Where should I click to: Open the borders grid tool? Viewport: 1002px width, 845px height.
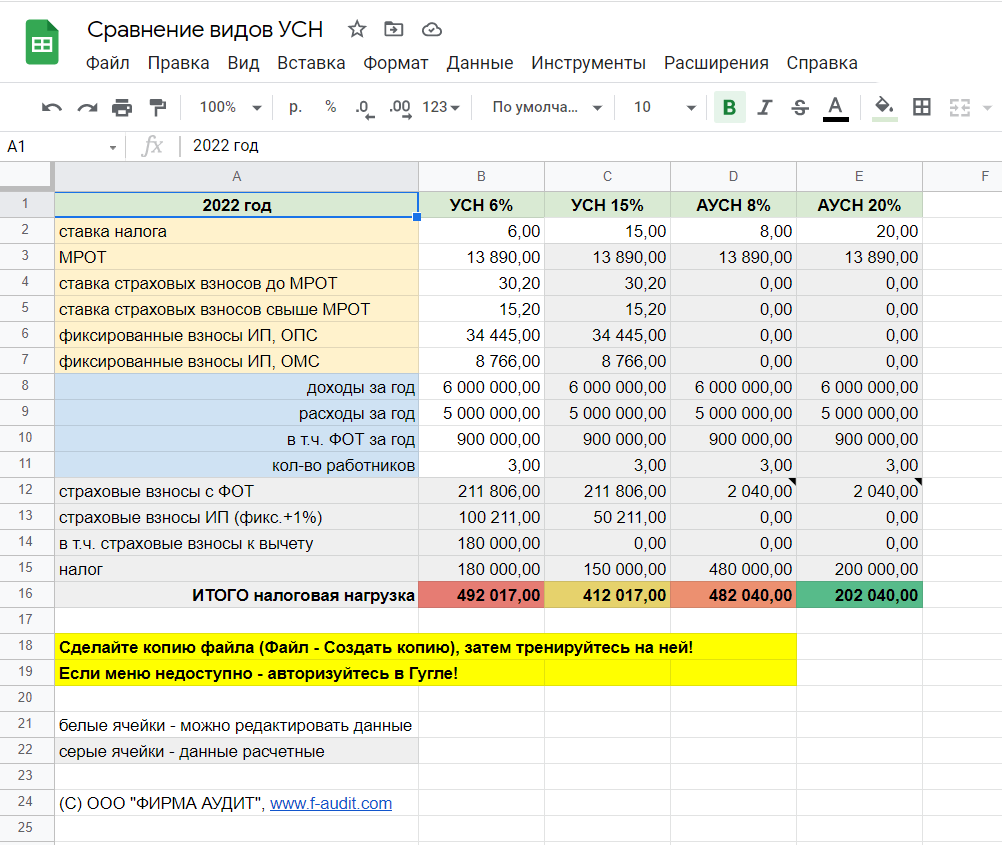pyautogui.click(x=922, y=107)
